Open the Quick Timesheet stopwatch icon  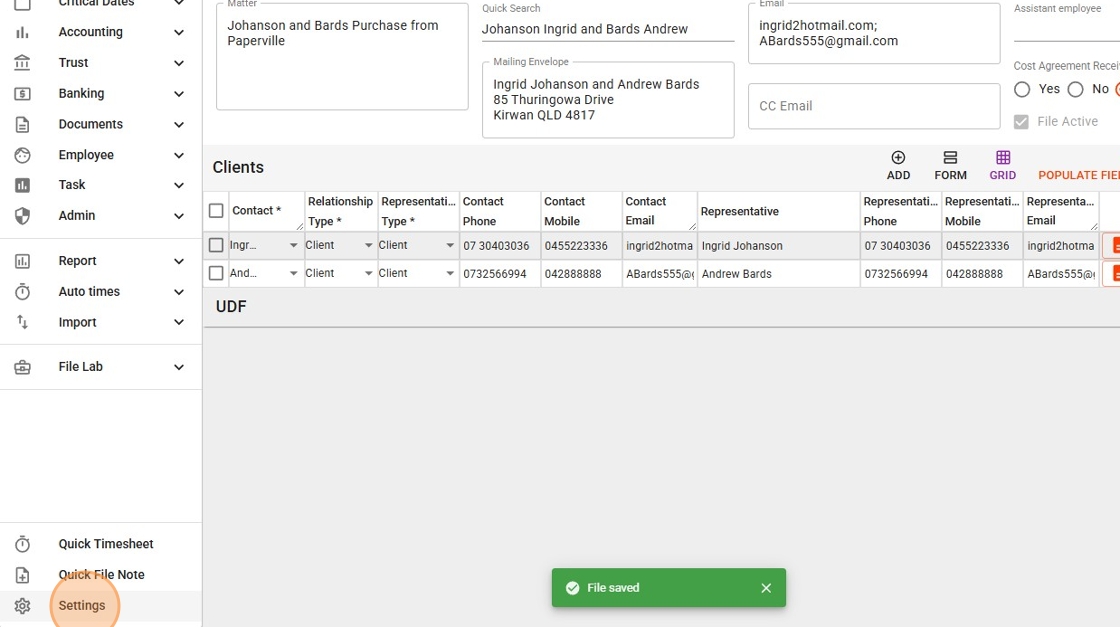pos(22,544)
